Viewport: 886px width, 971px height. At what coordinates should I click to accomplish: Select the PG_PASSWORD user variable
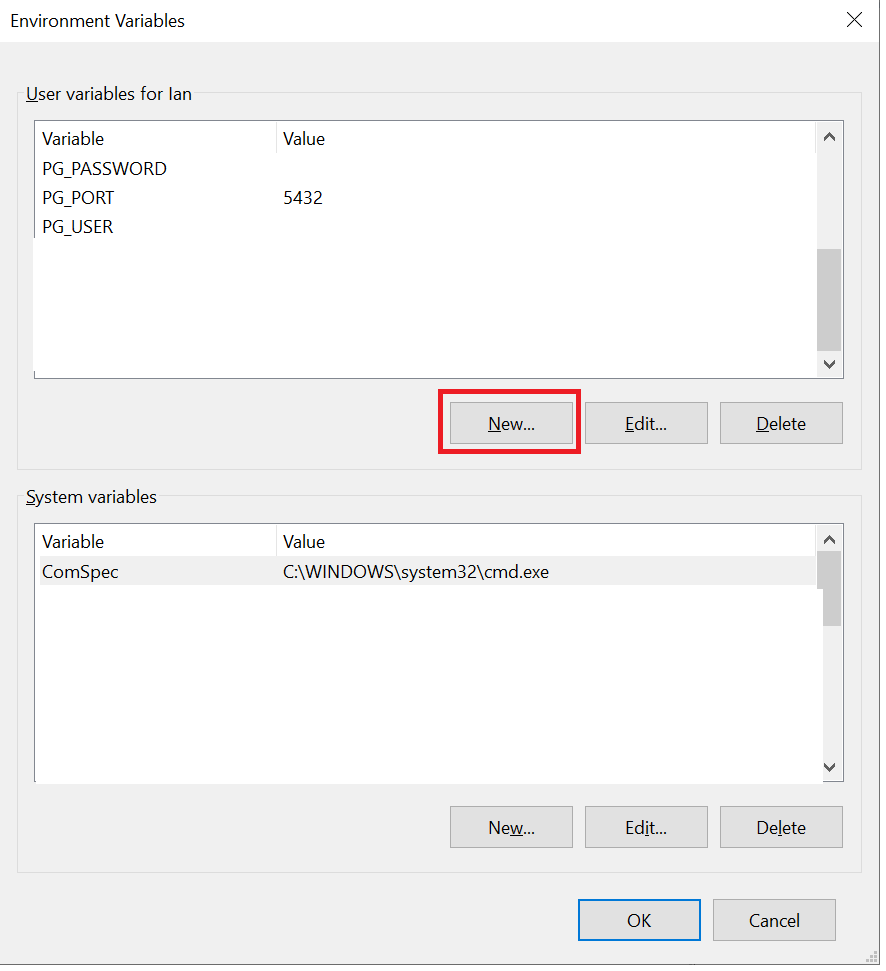(x=104, y=169)
